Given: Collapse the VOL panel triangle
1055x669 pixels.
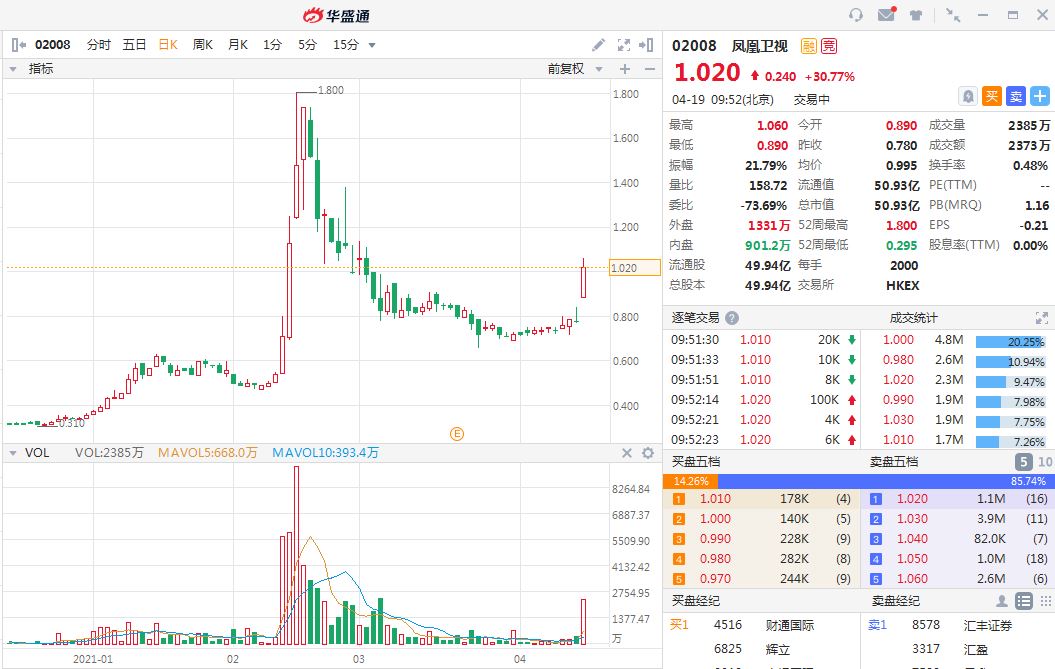Looking at the screenshot, I should [13, 453].
